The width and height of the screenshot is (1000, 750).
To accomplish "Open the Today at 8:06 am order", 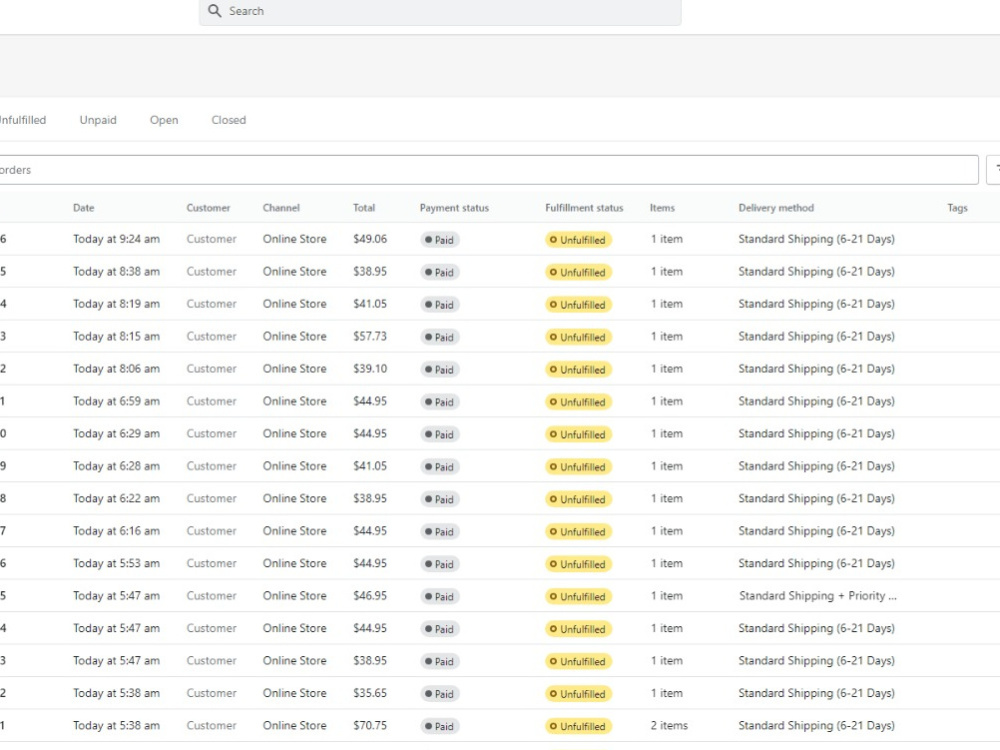I will [x=117, y=369].
